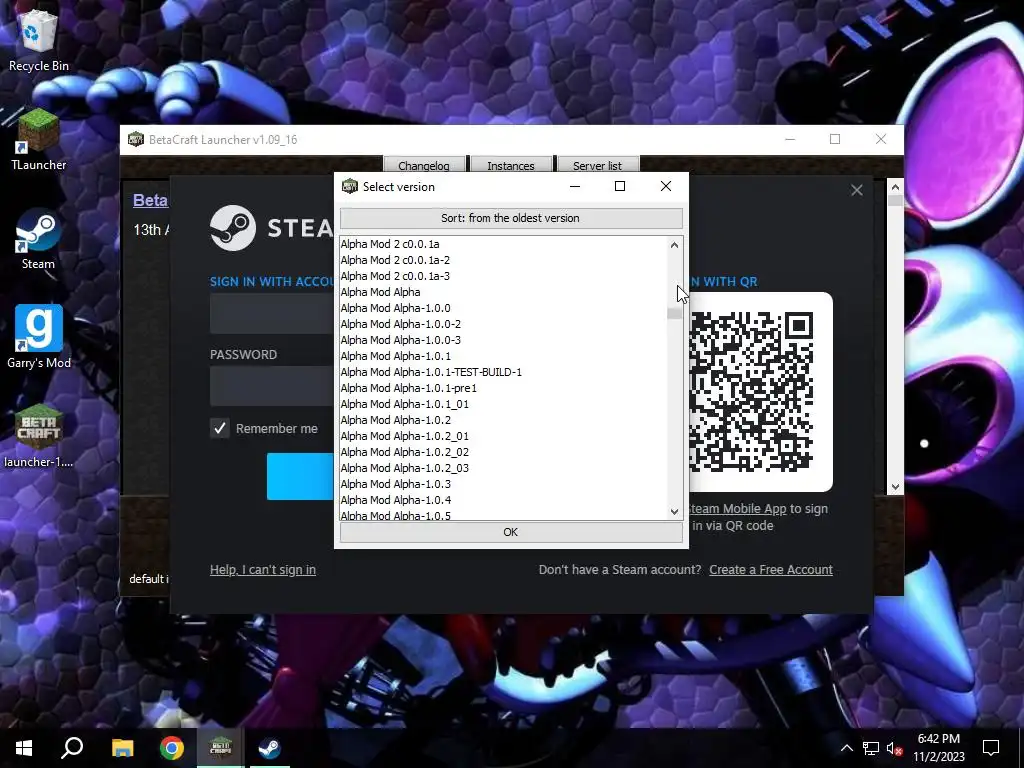Image resolution: width=1024 pixels, height=768 pixels.
Task: Select Alpha Mod Alpha-1.0.1_01
Action: click(503, 404)
